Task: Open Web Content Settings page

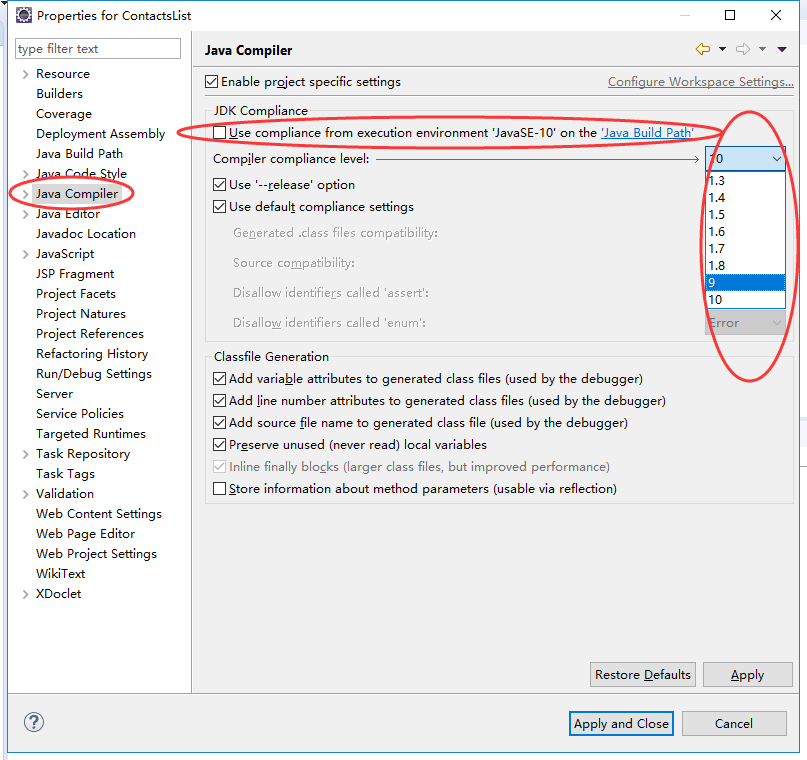Action: tap(99, 514)
